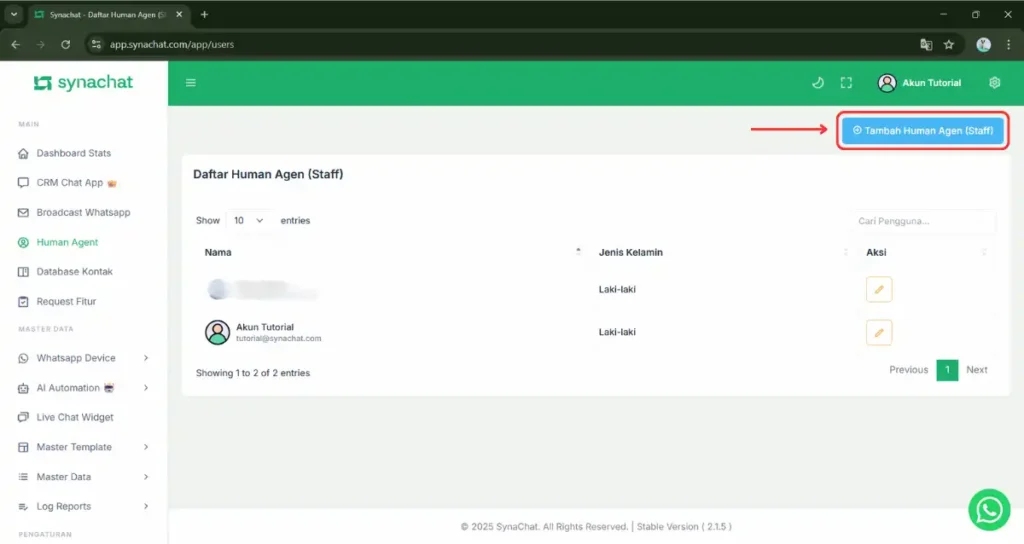Image resolution: width=1024 pixels, height=544 pixels.
Task: Click the Cari Pengguna search field
Action: point(923,221)
